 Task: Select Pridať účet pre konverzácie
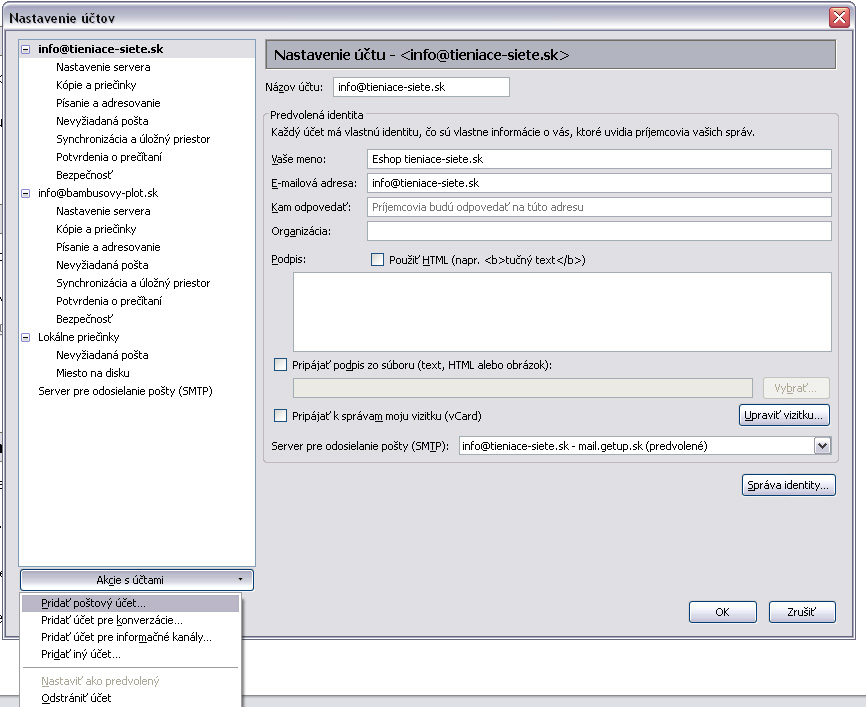pyautogui.click(x=112, y=620)
